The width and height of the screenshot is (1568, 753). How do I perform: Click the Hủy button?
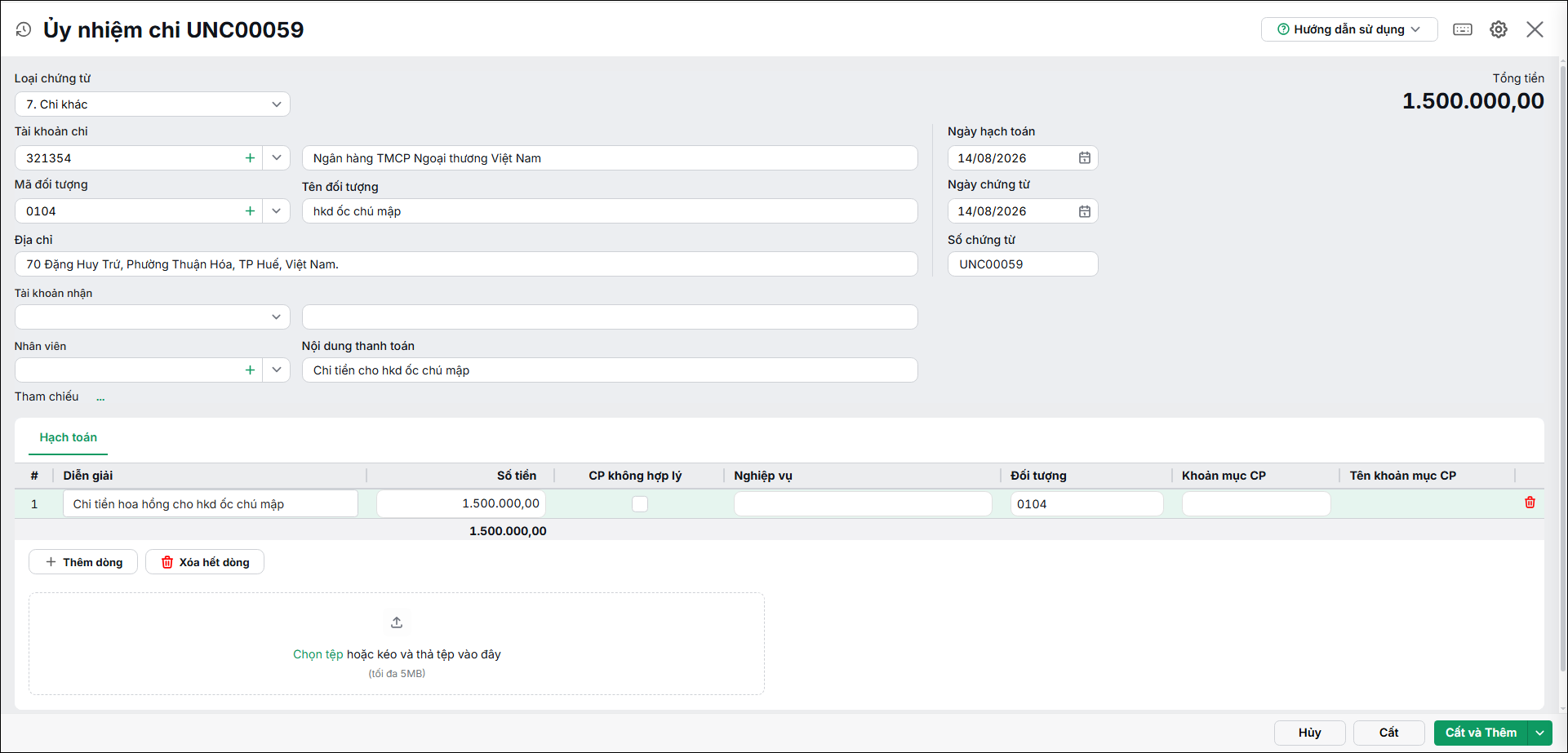tap(1309, 733)
